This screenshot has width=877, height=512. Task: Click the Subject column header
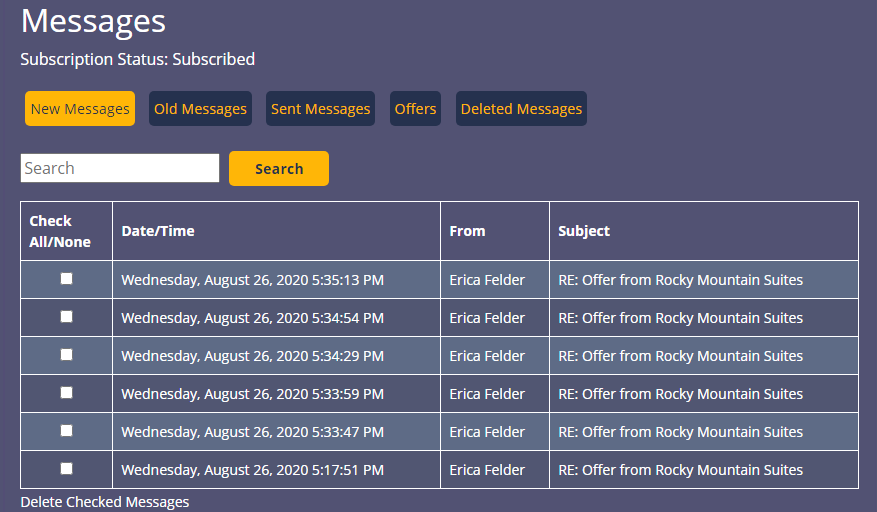pyautogui.click(x=583, y=231)
